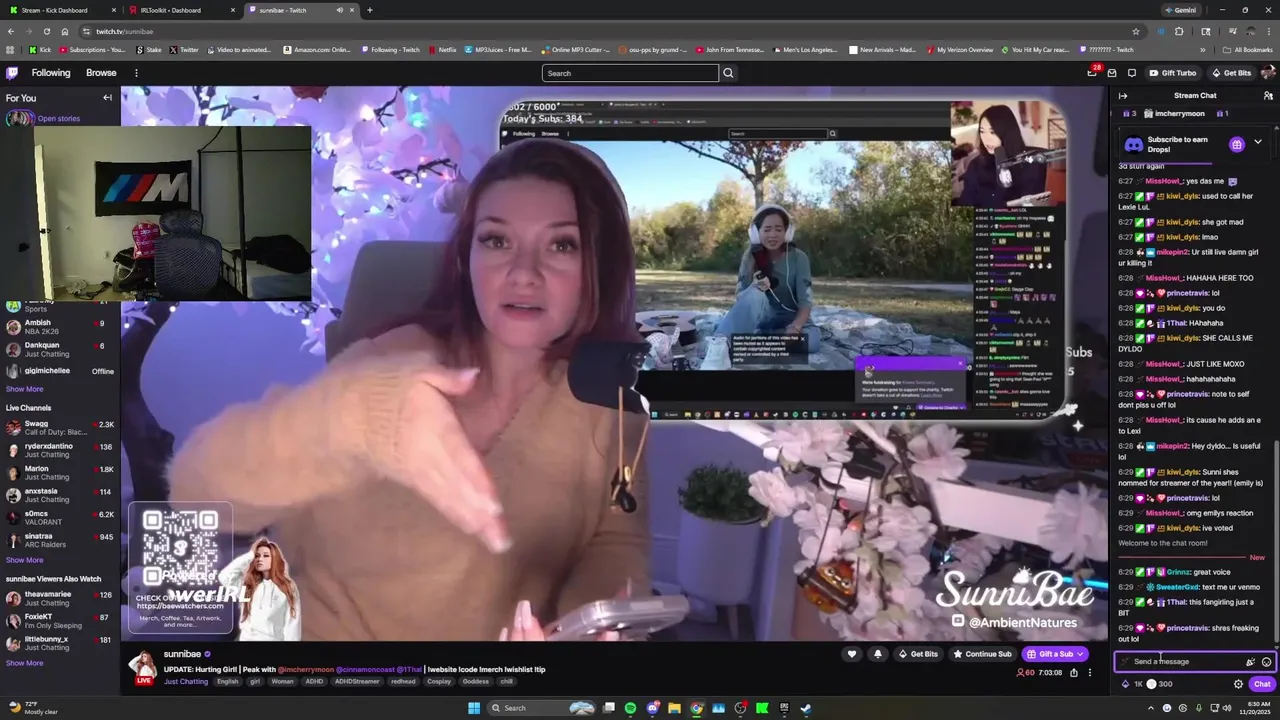Screen dimensions: 1280x720
Task: Click Get Bits in the top bar
Action: pos(1231,73)
